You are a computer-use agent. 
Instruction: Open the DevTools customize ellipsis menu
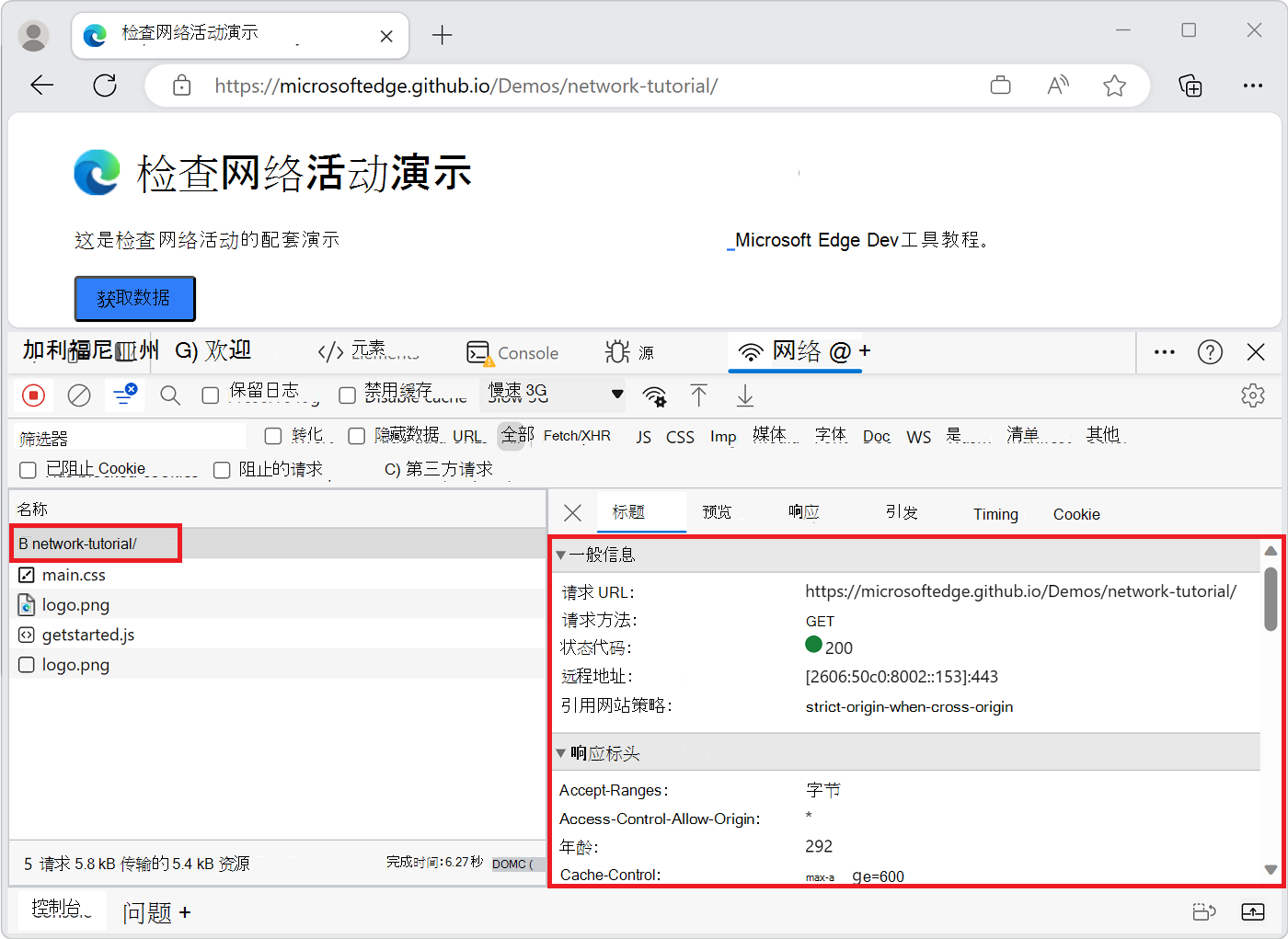click(1165, 352)
